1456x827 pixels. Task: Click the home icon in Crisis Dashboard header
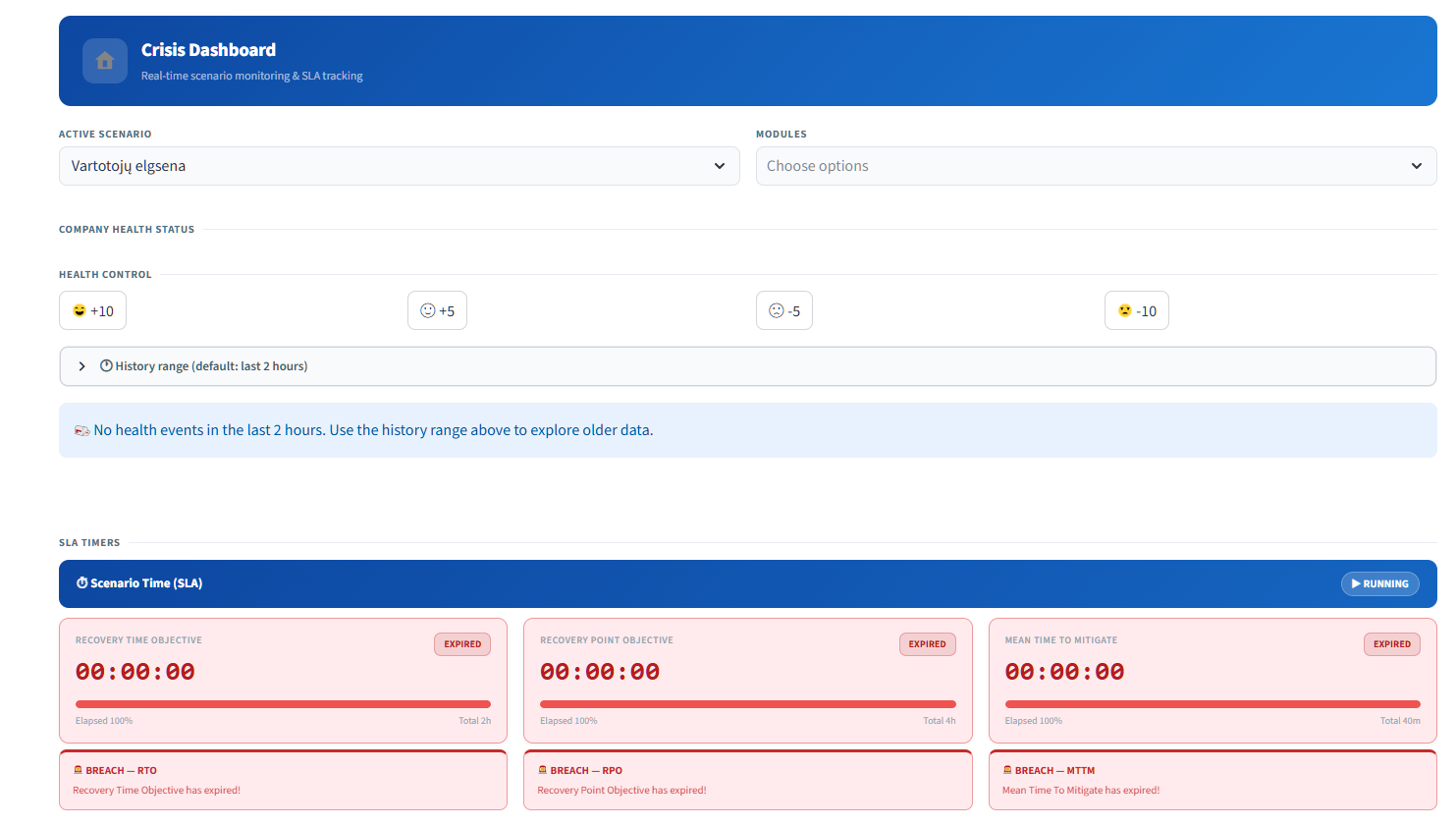[x=105, y=61]
